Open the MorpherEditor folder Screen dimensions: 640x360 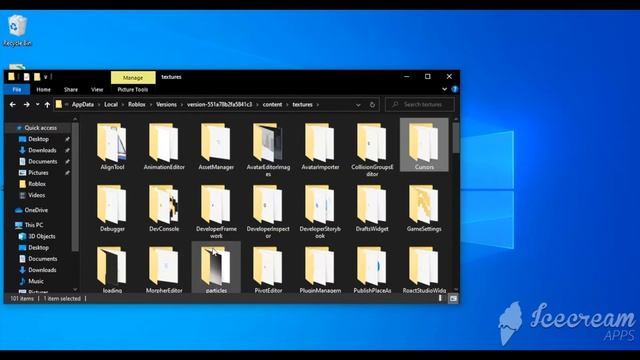[164, 269]
